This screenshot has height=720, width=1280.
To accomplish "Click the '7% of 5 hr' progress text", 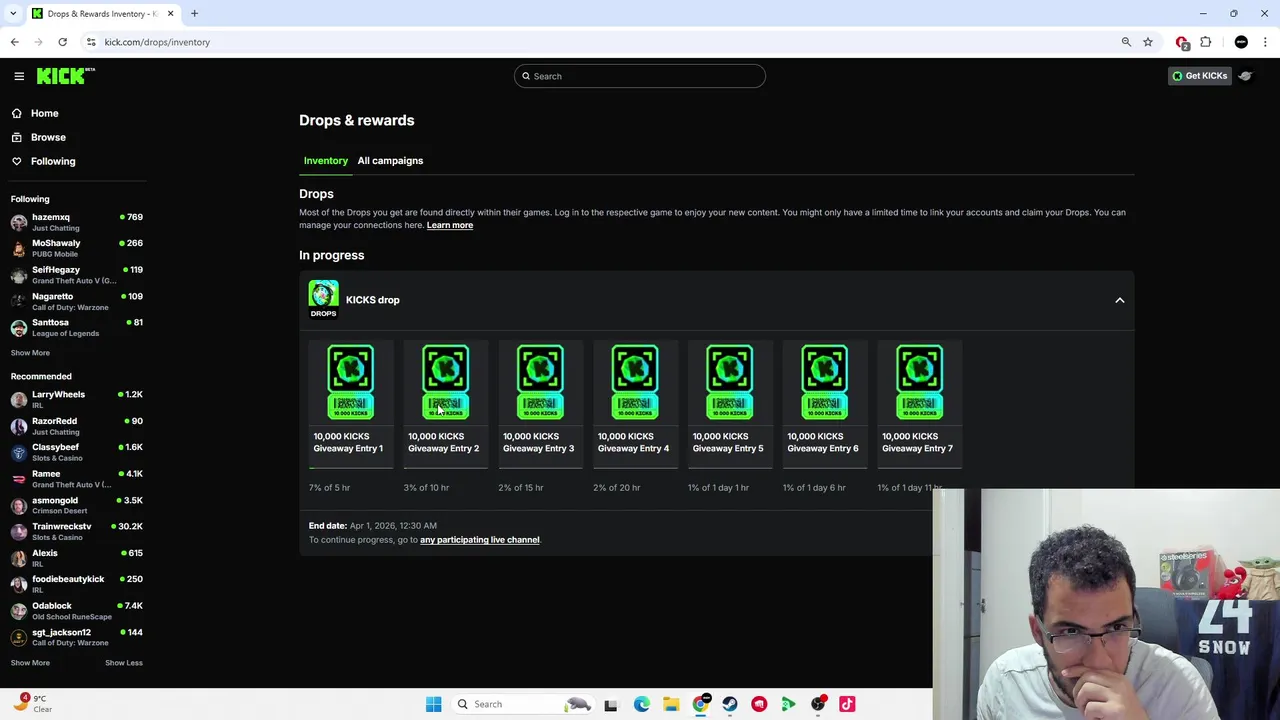I will 329,488.
